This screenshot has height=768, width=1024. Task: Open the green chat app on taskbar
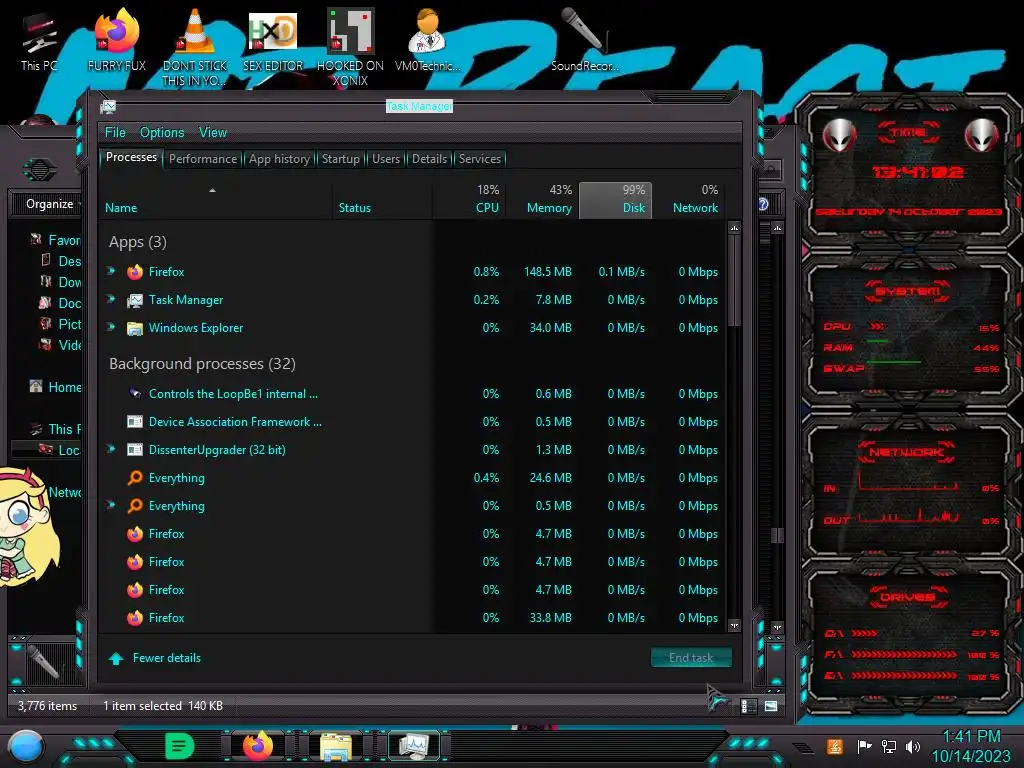[180, 746]
